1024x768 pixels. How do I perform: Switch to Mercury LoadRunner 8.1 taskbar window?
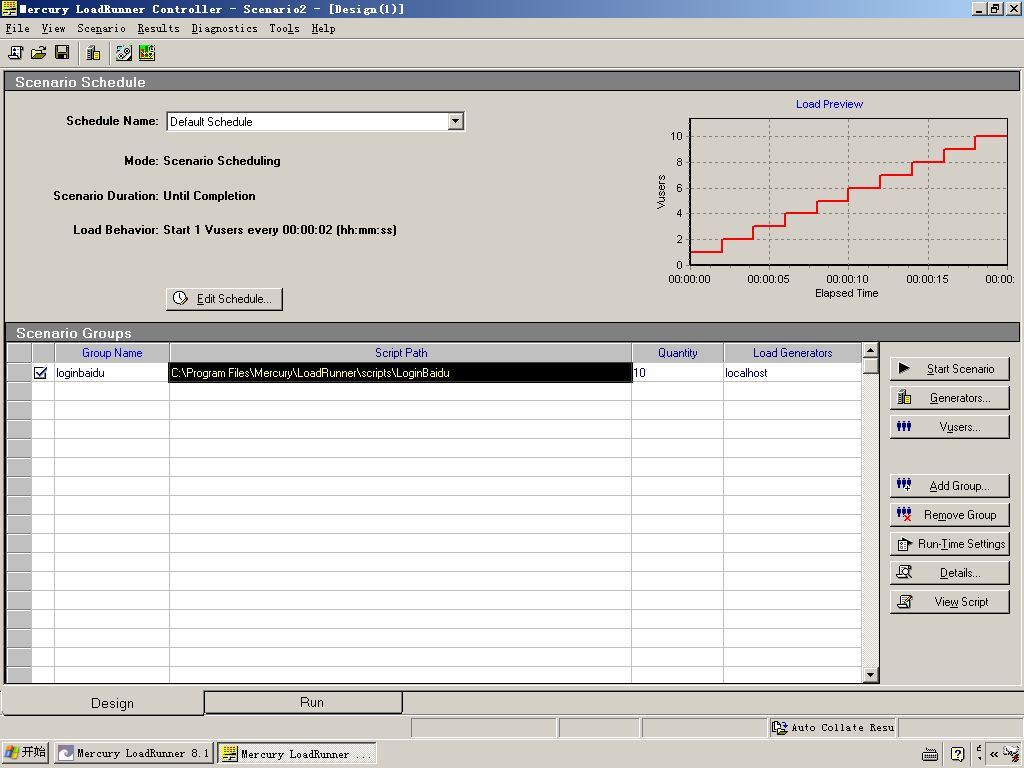coord(133,754)
